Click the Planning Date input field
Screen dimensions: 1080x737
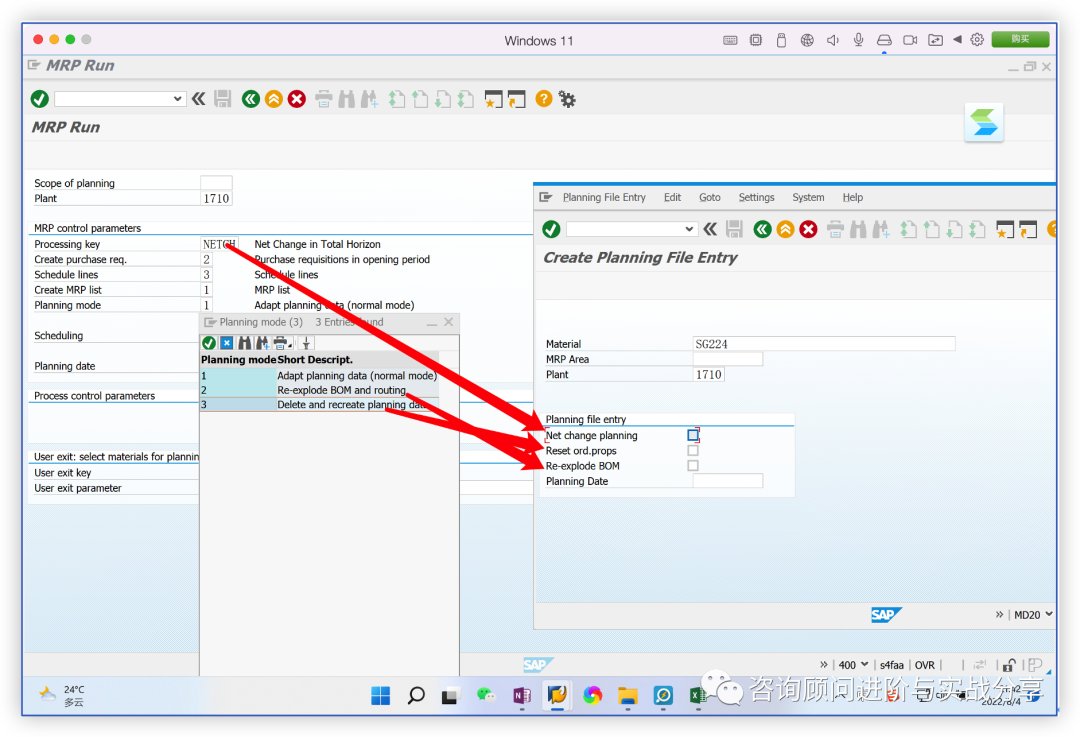728,481
